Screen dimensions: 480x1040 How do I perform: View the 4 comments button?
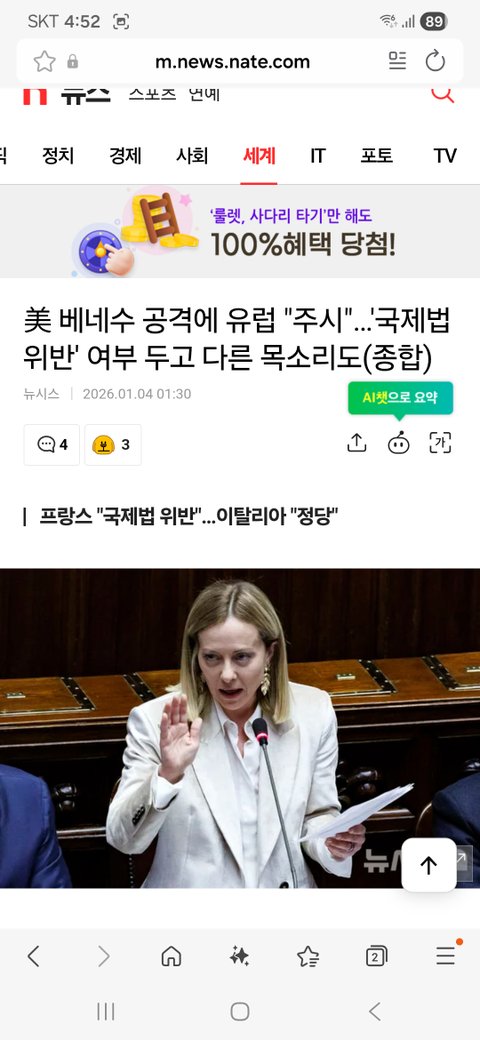(x=52, y=444)
